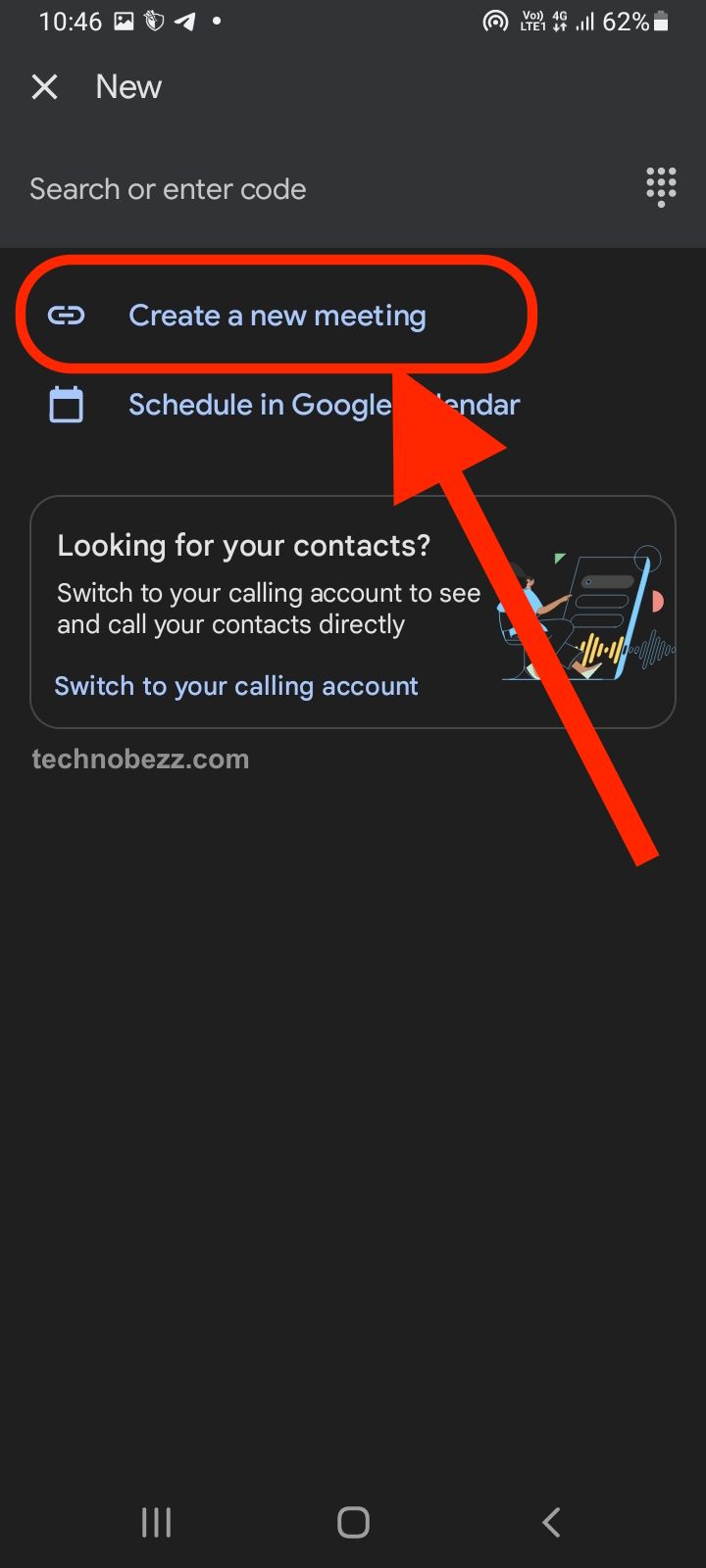Tap the link icon beside Create a new meeting

66,316
